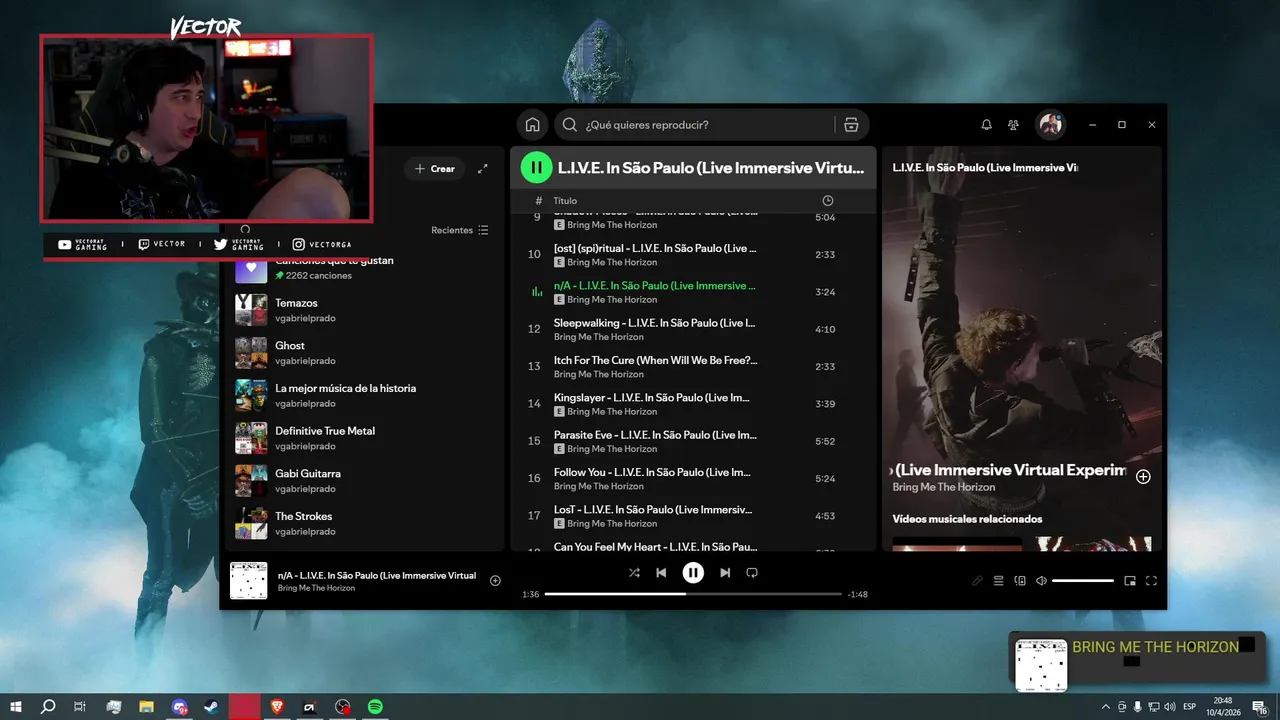
Task: Open the mini player
Action: [x=1130, y=581]
